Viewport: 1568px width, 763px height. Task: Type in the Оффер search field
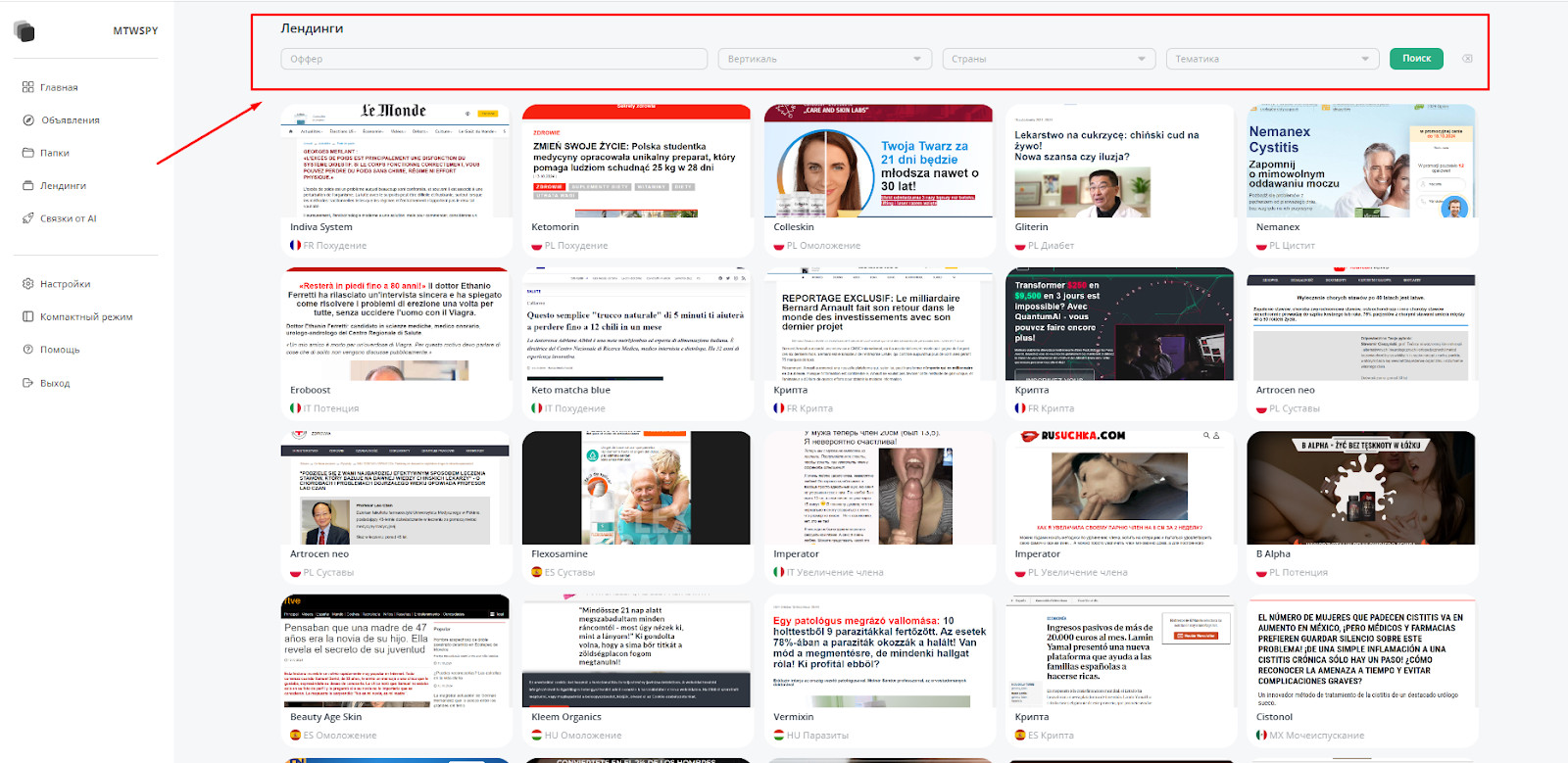pos(494,59)
